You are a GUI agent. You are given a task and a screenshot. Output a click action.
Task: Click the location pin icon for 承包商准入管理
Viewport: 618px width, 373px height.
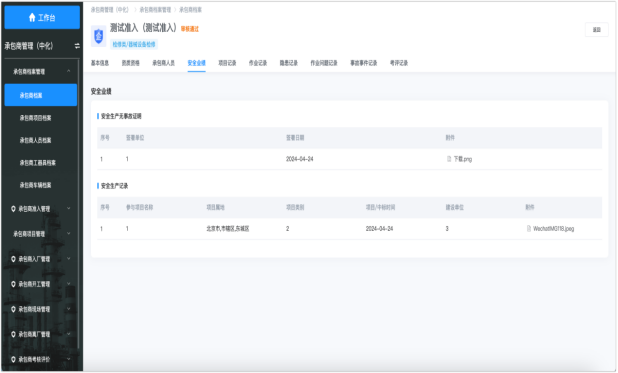(13, 209)
